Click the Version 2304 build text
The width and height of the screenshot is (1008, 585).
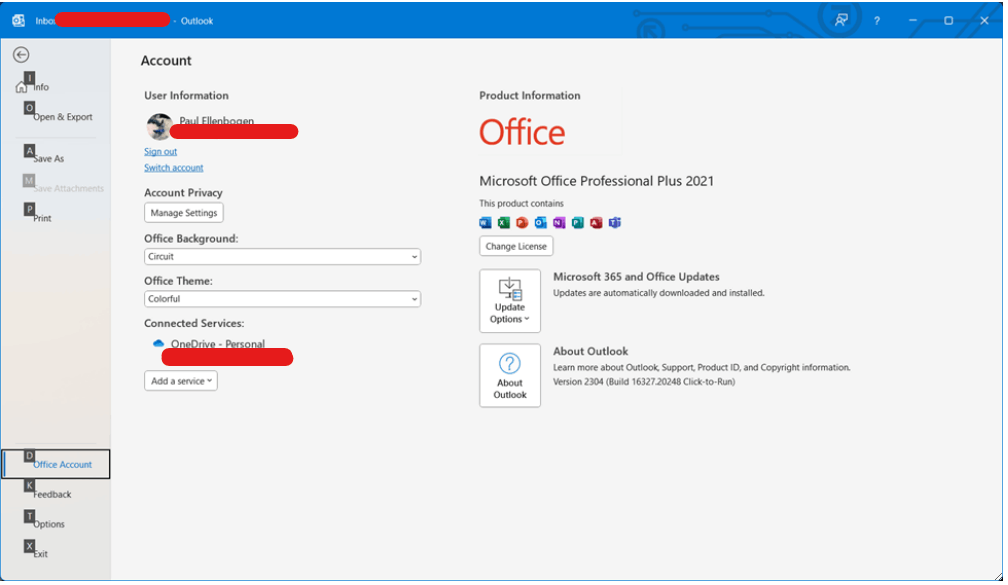pos(644,382)
